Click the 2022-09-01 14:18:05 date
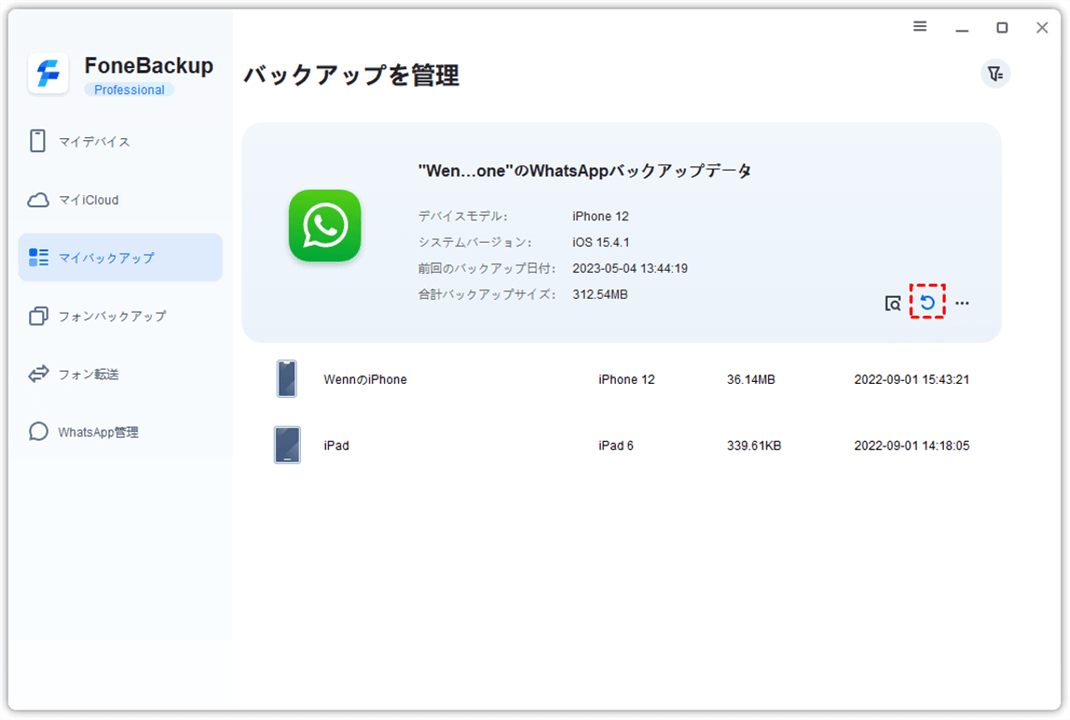 coord(912,446)
